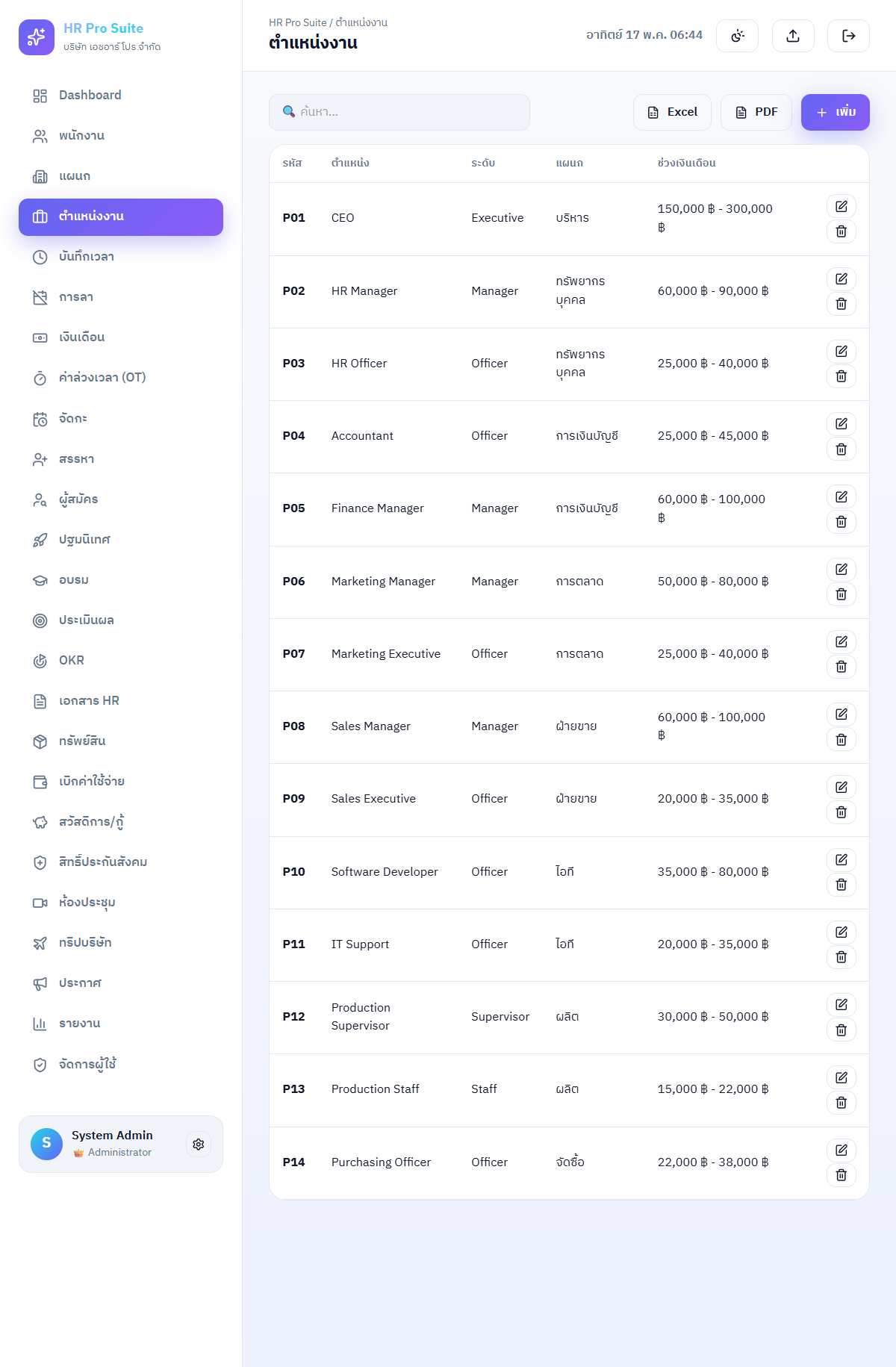896x1367 pixels.
Task: Open the OKR sidebar item
Action: (x=121, y=661)
